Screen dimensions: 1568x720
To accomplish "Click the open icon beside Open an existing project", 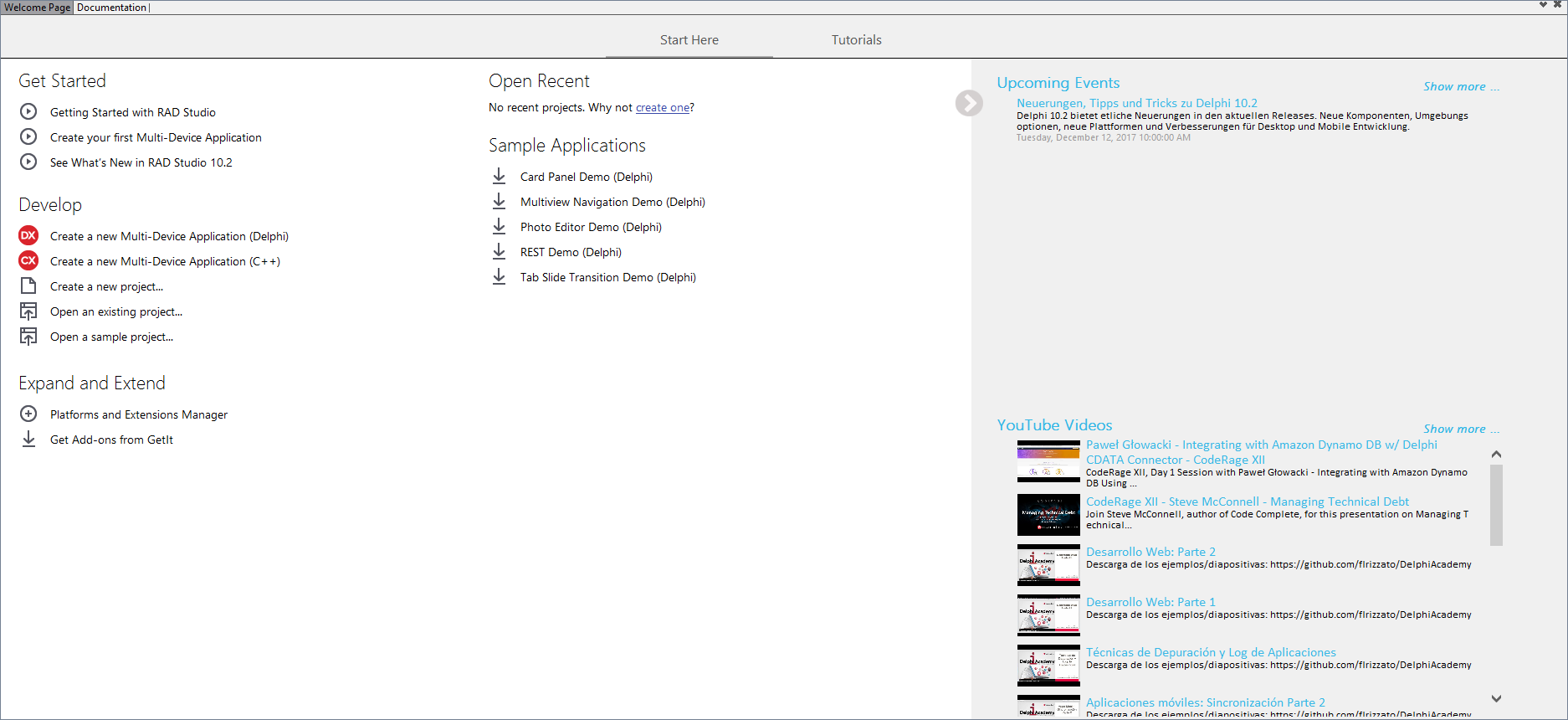I will (x=28, y=311).
